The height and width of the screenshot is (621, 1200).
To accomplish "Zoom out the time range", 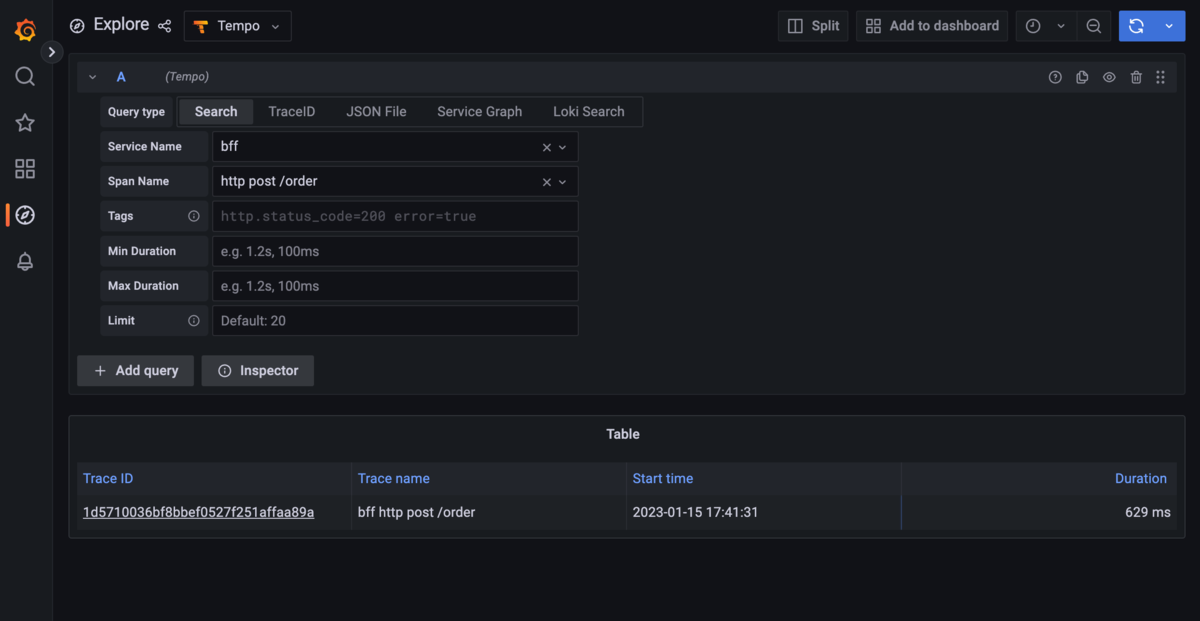I will pyautogui.click(x=1094, y=26).
